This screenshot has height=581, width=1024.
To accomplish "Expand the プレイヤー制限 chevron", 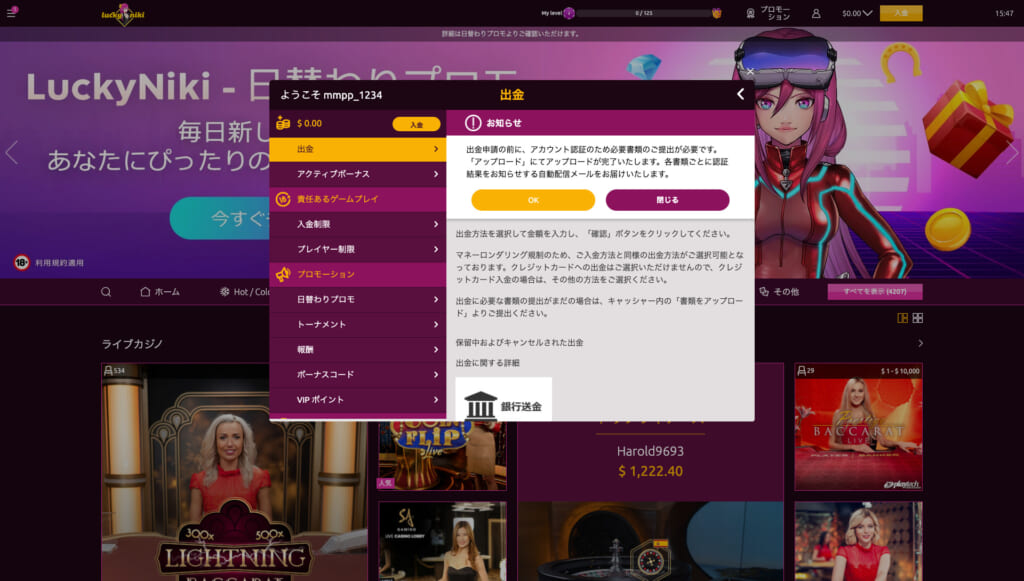I will pyautogui.click(x=436, y=249).
